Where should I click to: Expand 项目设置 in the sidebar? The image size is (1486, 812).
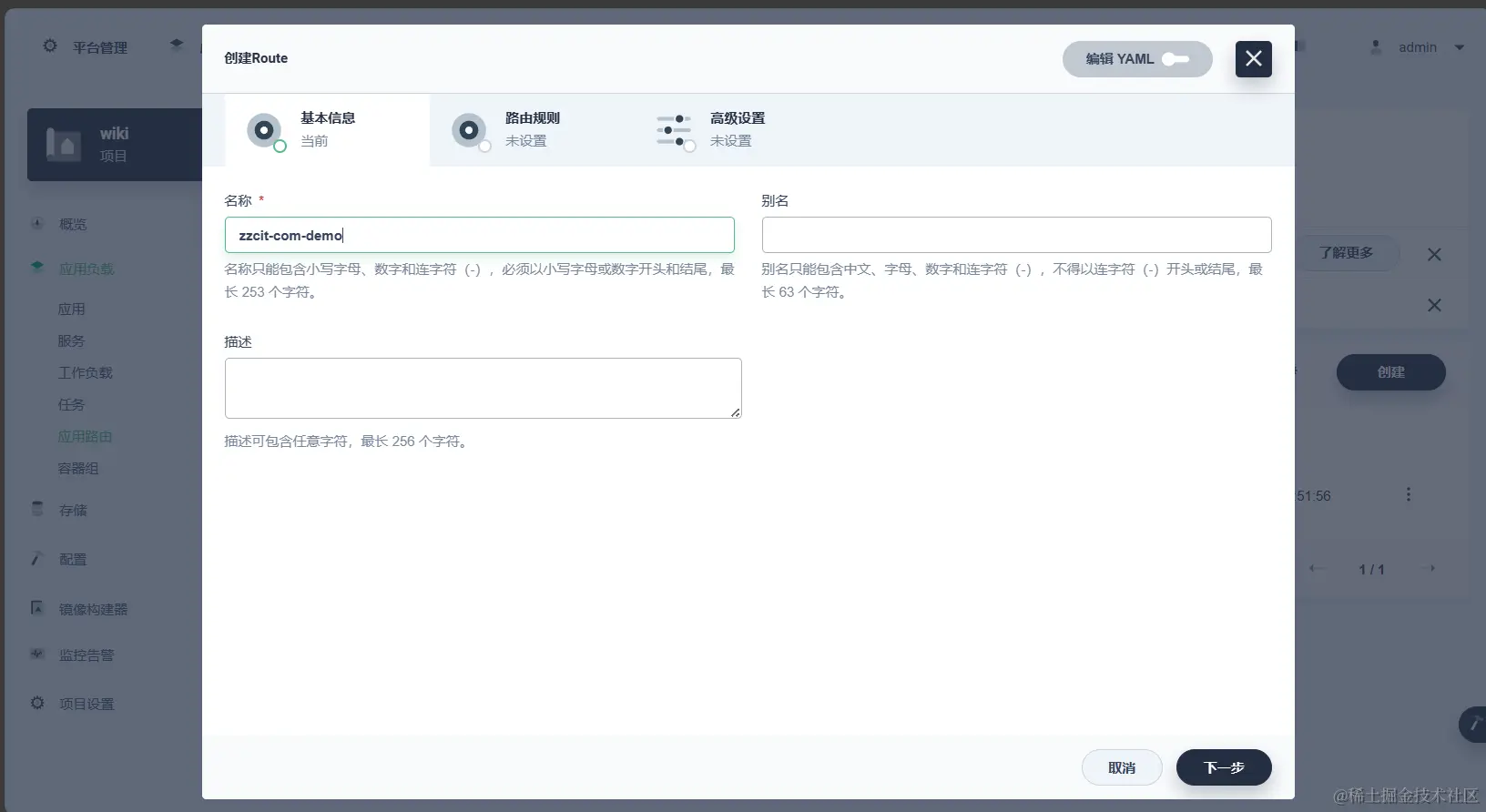click(x=87, y=705)
